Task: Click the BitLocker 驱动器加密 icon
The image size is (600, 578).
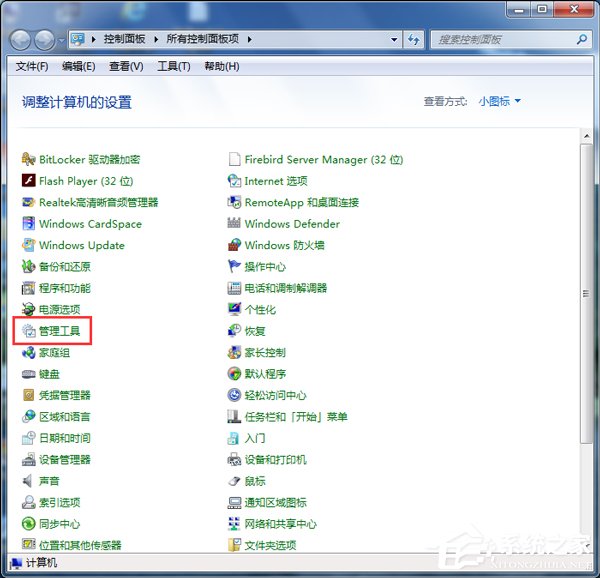Action: [29, 160]
